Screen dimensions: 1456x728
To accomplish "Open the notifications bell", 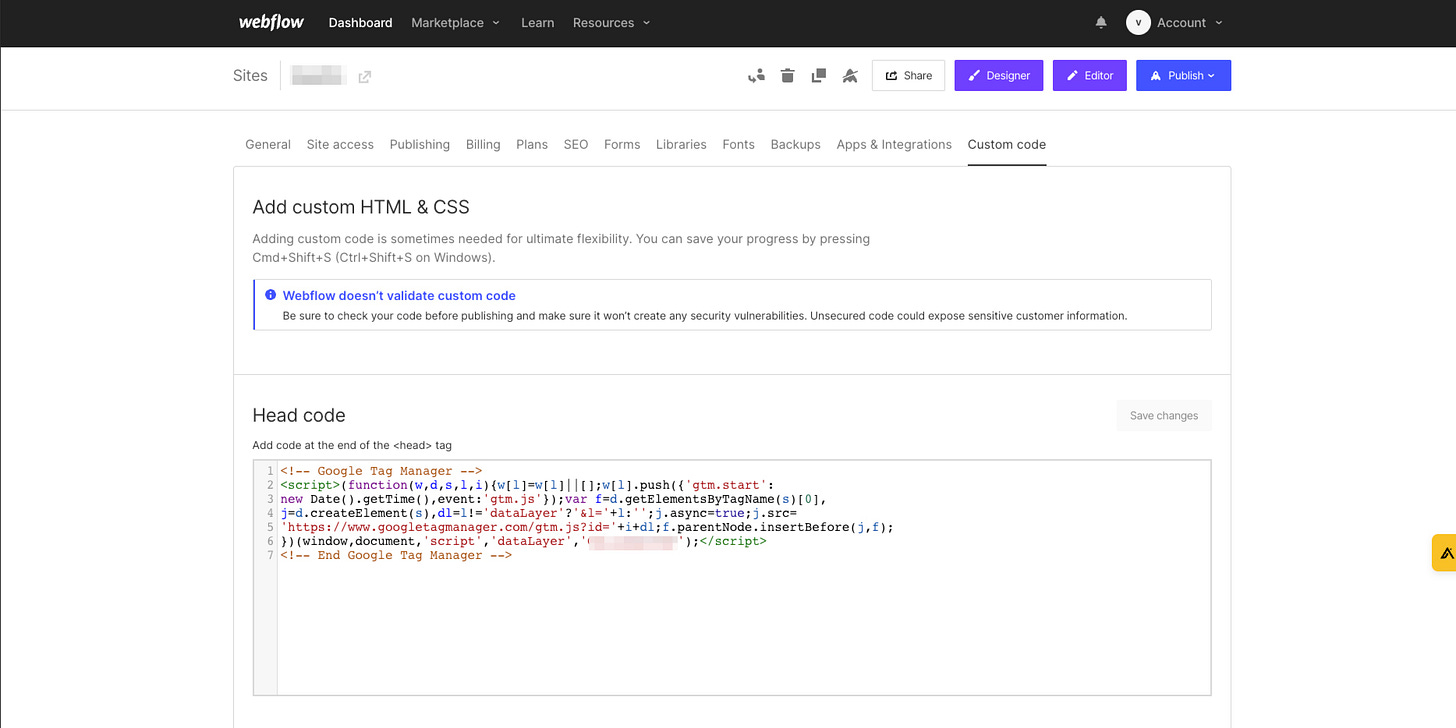I will pyautogui.click(x=1101, y=22).
